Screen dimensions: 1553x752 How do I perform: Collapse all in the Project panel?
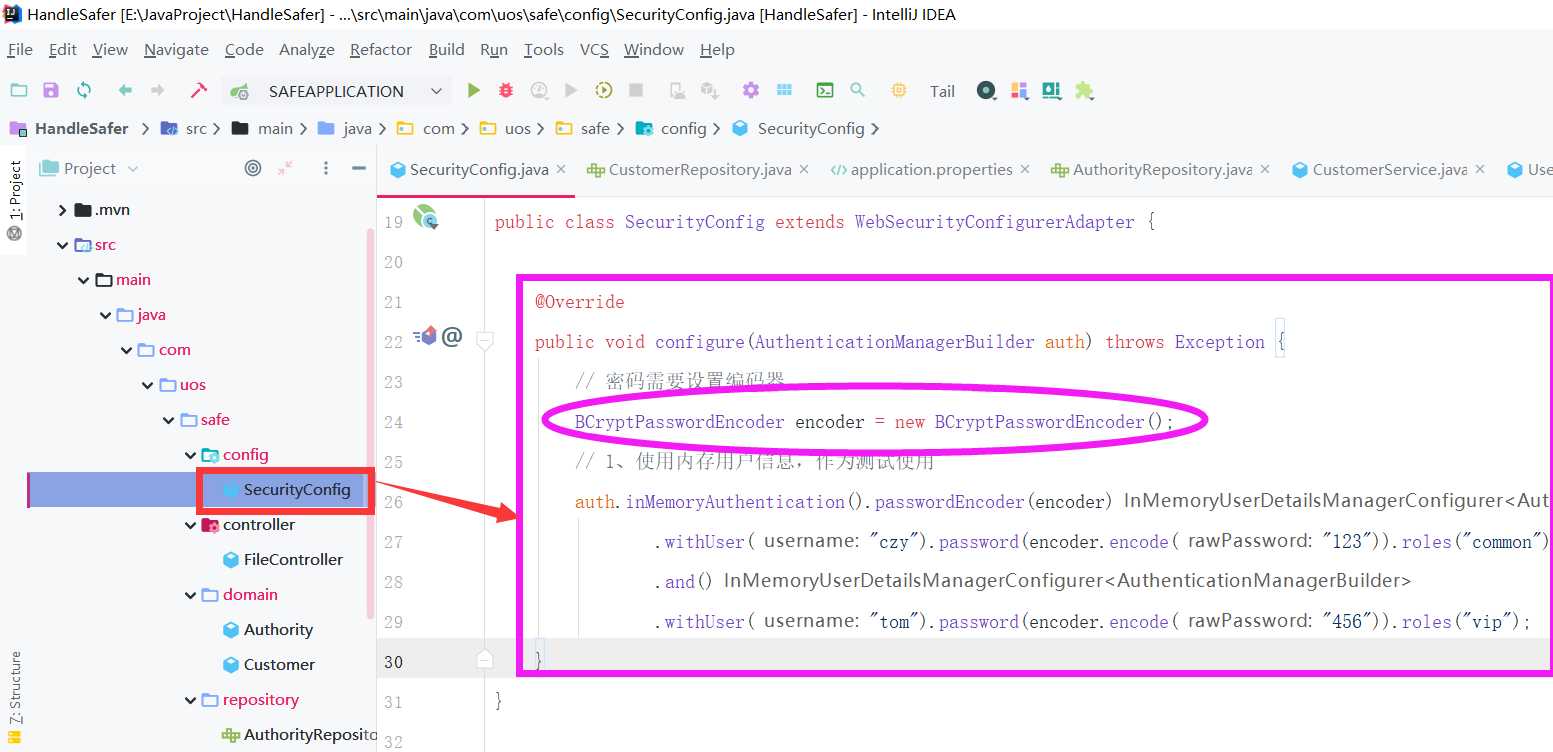(x=285, y=168)
